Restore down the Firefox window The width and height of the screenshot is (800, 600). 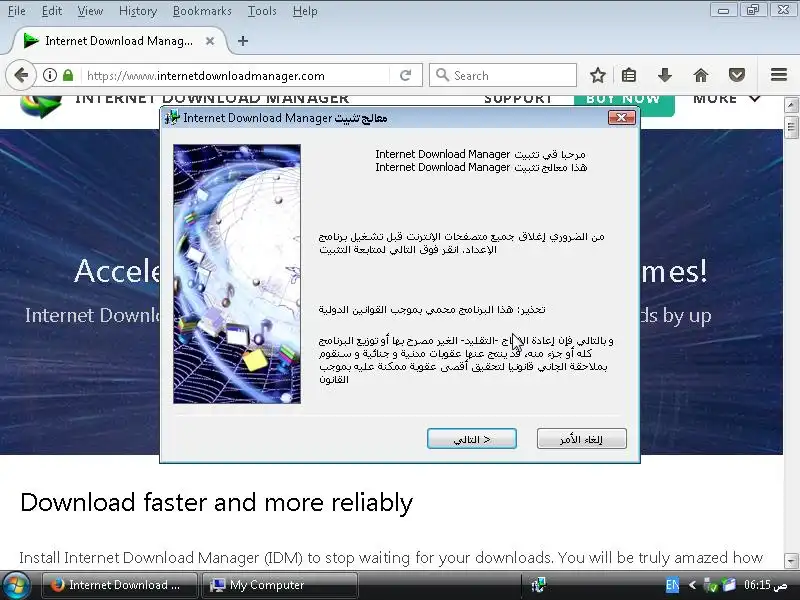coord(754,10)
